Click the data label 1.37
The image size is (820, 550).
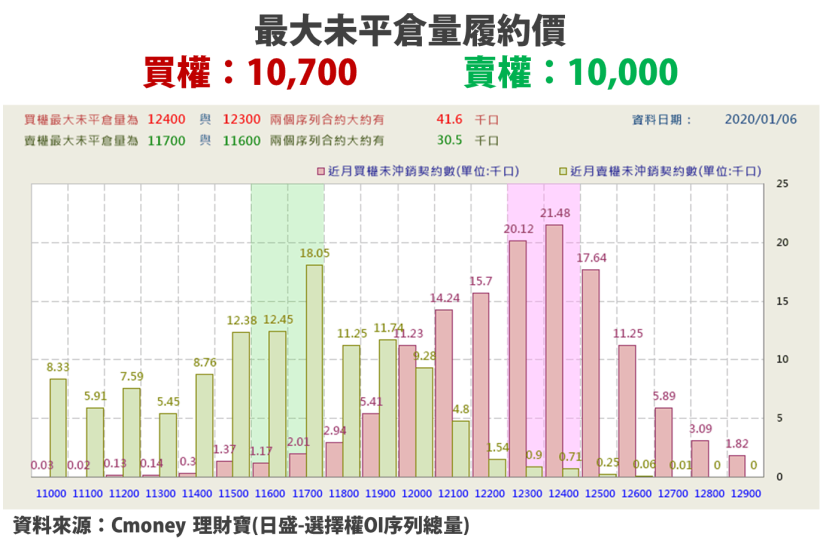click(x=224, y=449)
